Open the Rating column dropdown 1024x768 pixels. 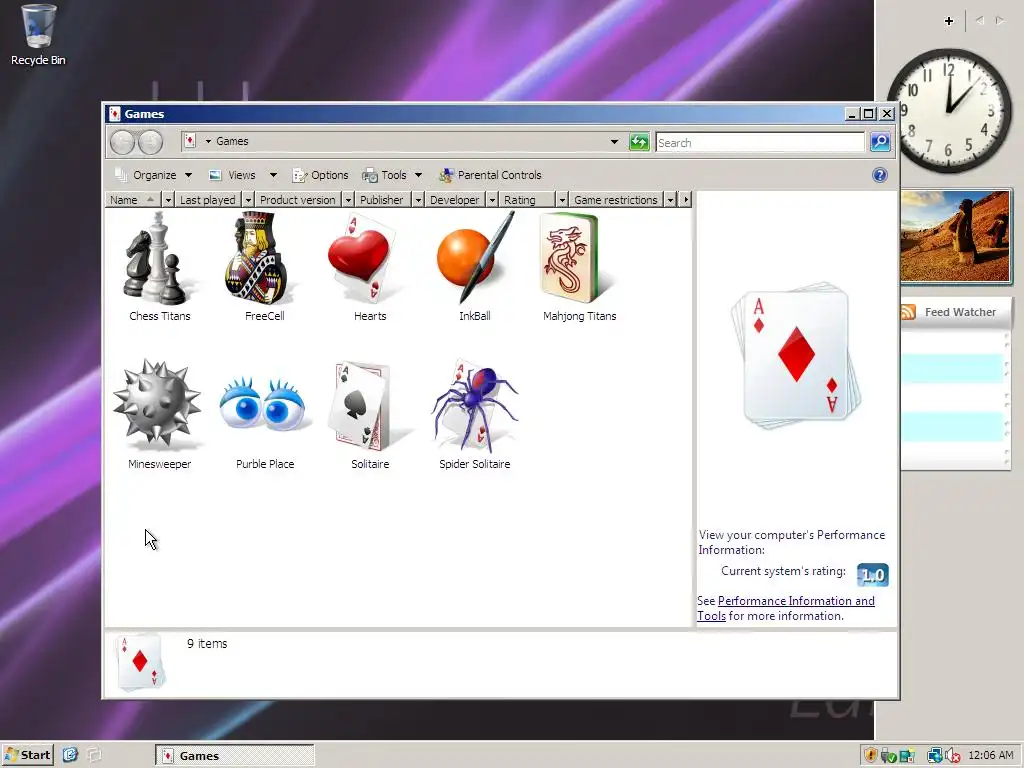[562, 200]
